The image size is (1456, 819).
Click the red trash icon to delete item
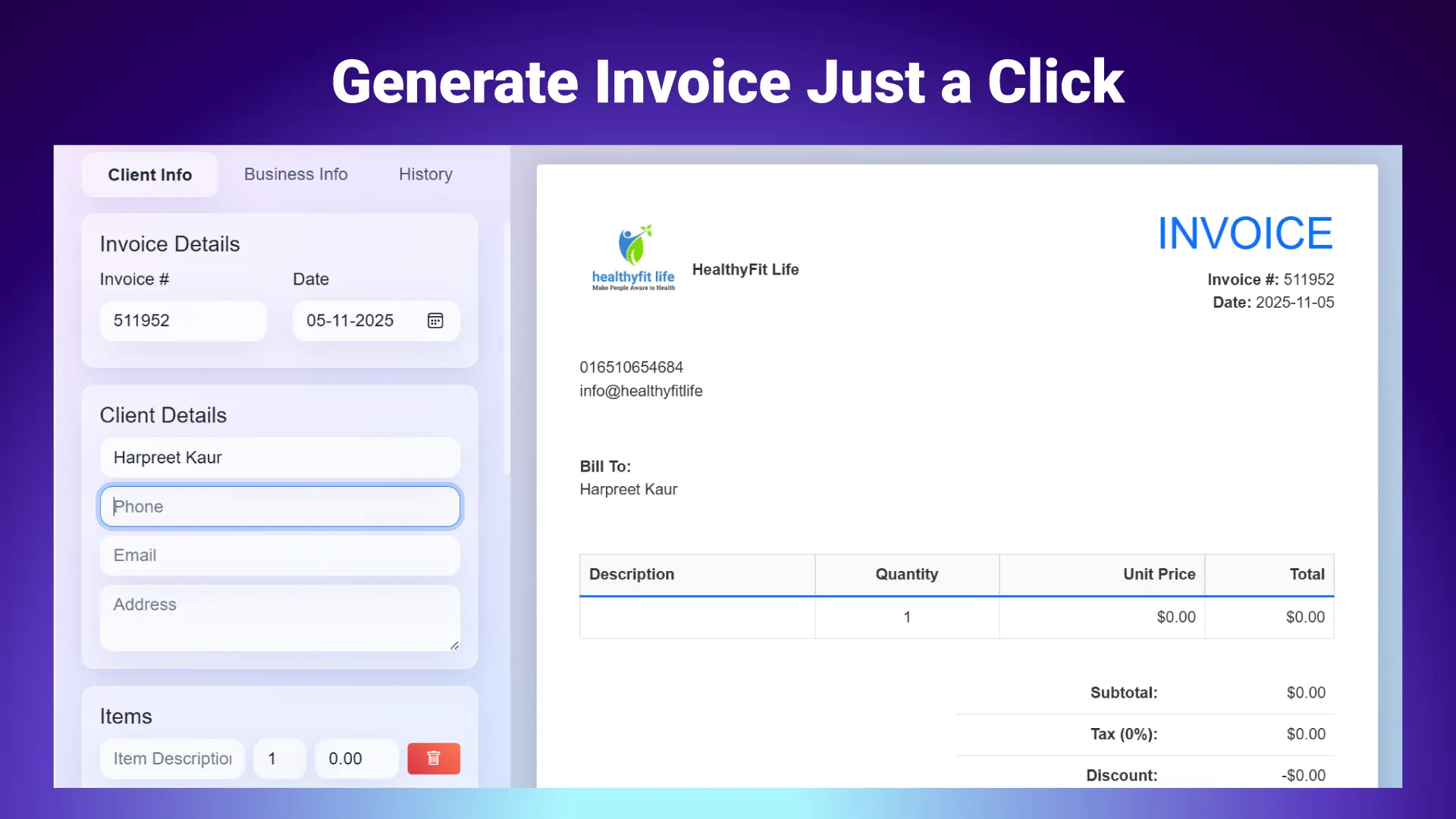(x=433, y=758)
